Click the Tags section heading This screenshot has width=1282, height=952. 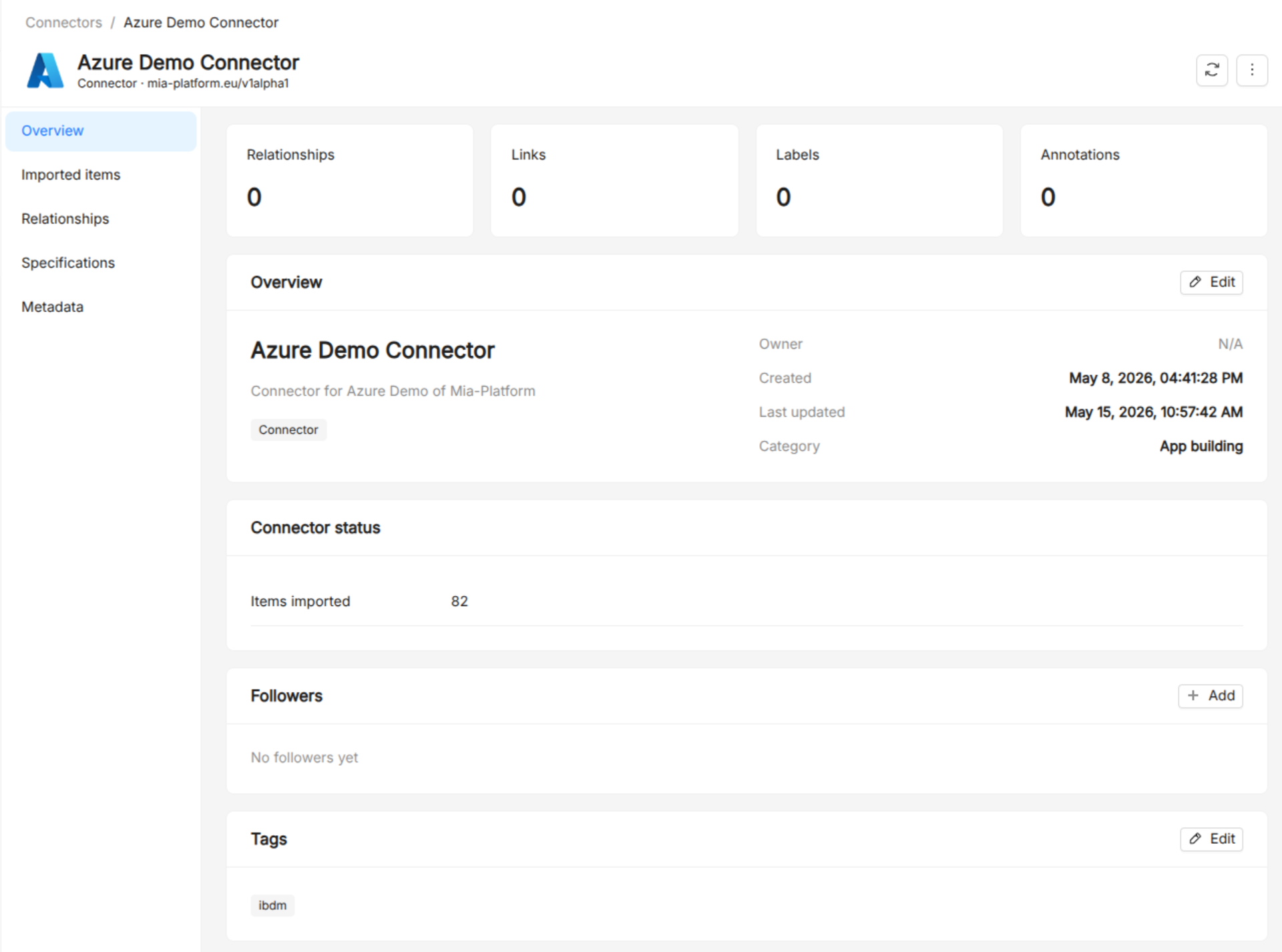coord(269,839)
